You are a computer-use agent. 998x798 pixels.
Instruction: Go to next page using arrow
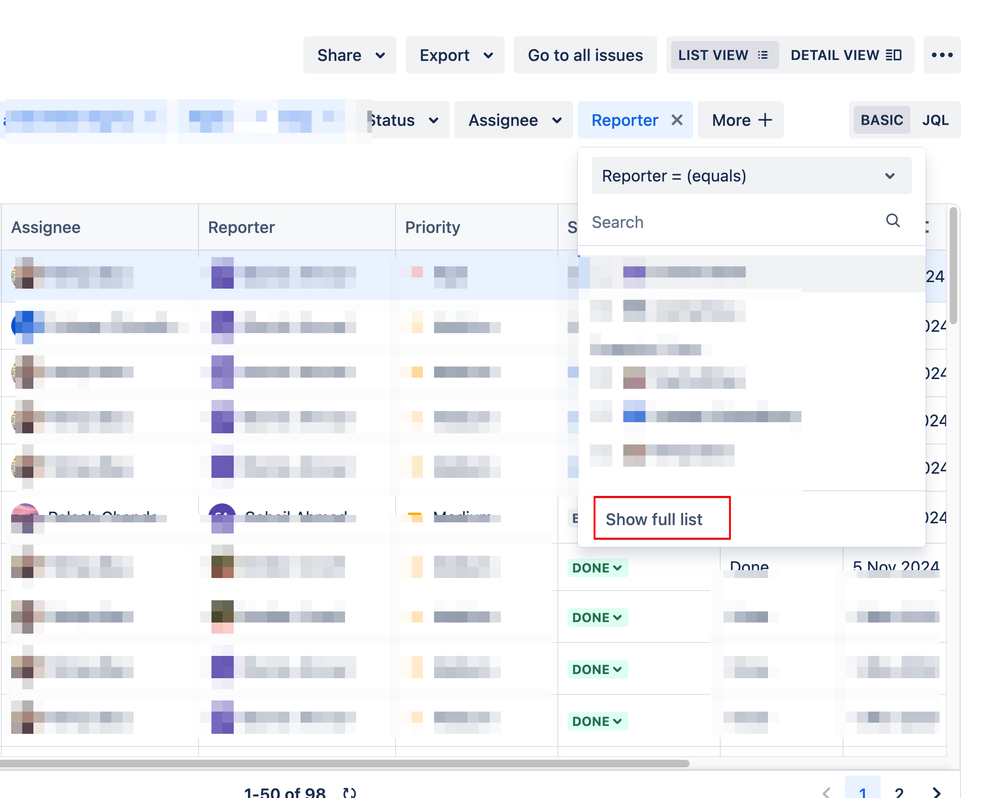[937, 792]
